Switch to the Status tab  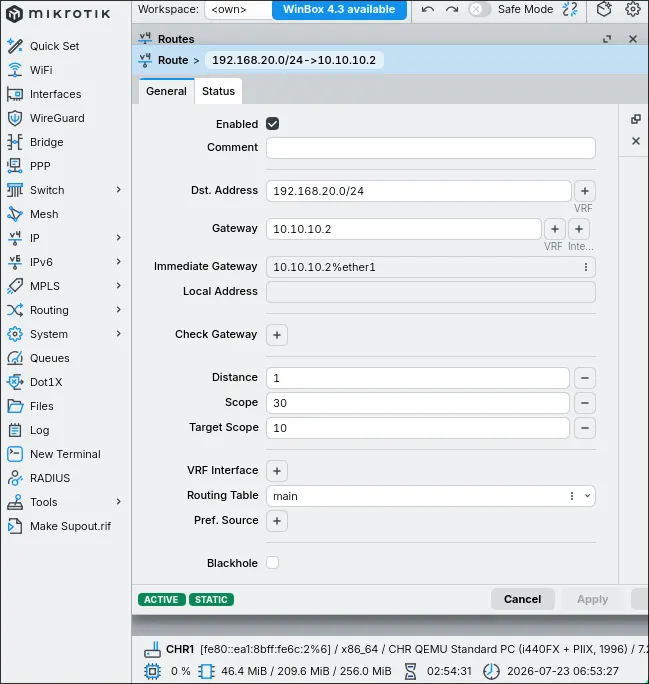pos(218,91)
